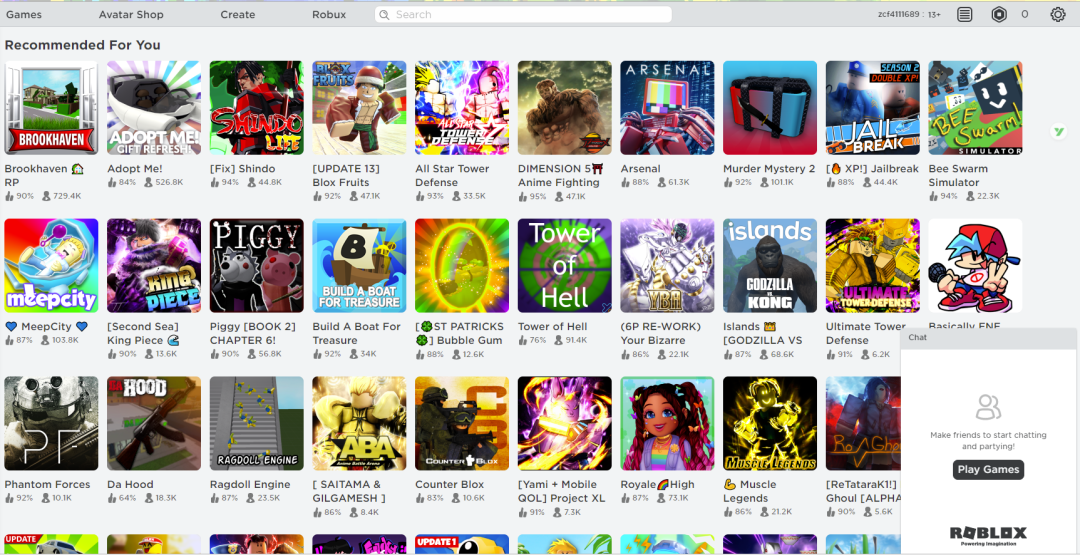Click the Phantom Forces title
Image resolution: width=1080 pixels, height=555 pixels.
pos(48,484)
